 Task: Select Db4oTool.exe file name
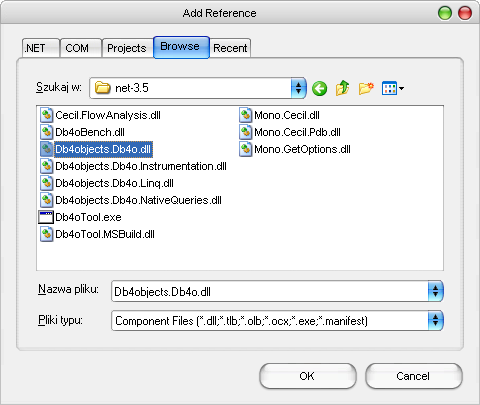click(88, 217)
